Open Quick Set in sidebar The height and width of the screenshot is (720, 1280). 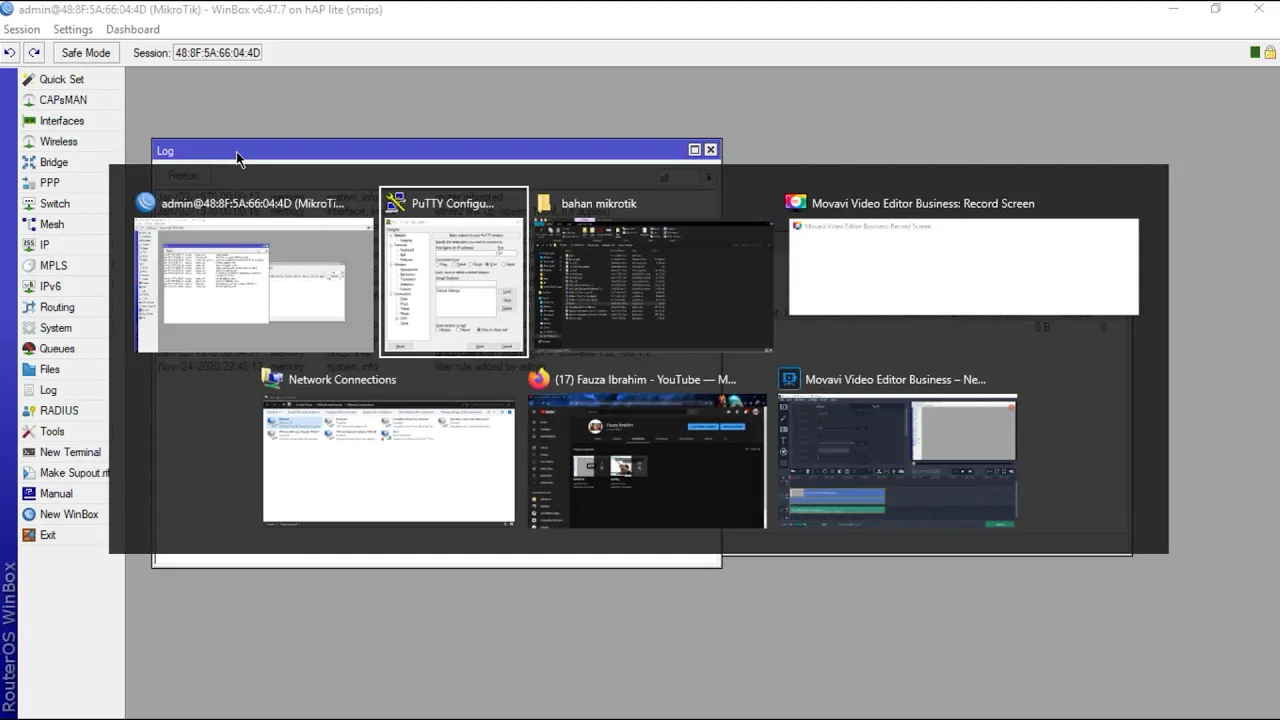click(x=61, y=79)
